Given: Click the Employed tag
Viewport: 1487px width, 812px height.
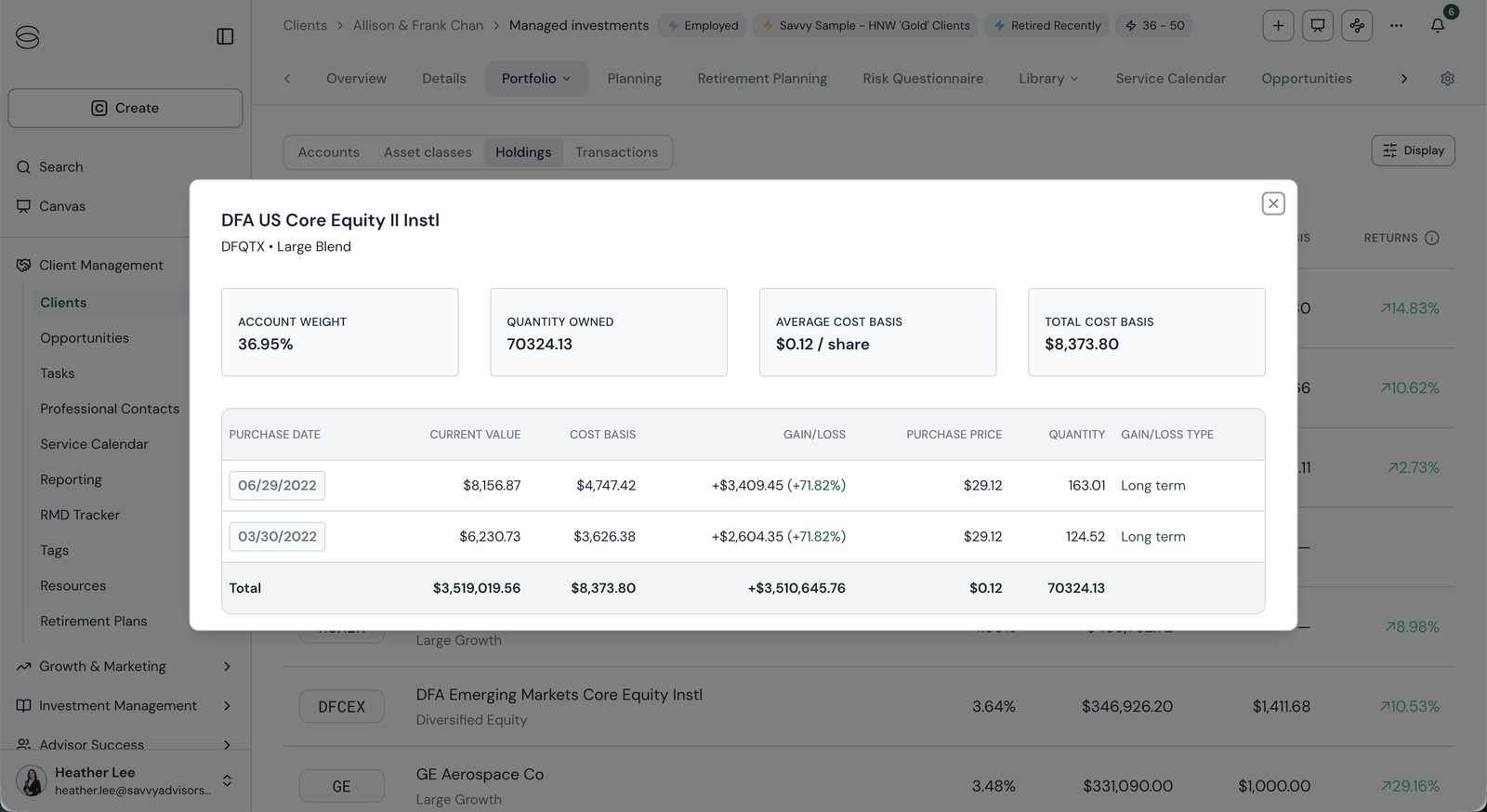Looking at the screenshot, I should (x=704, y=26).
